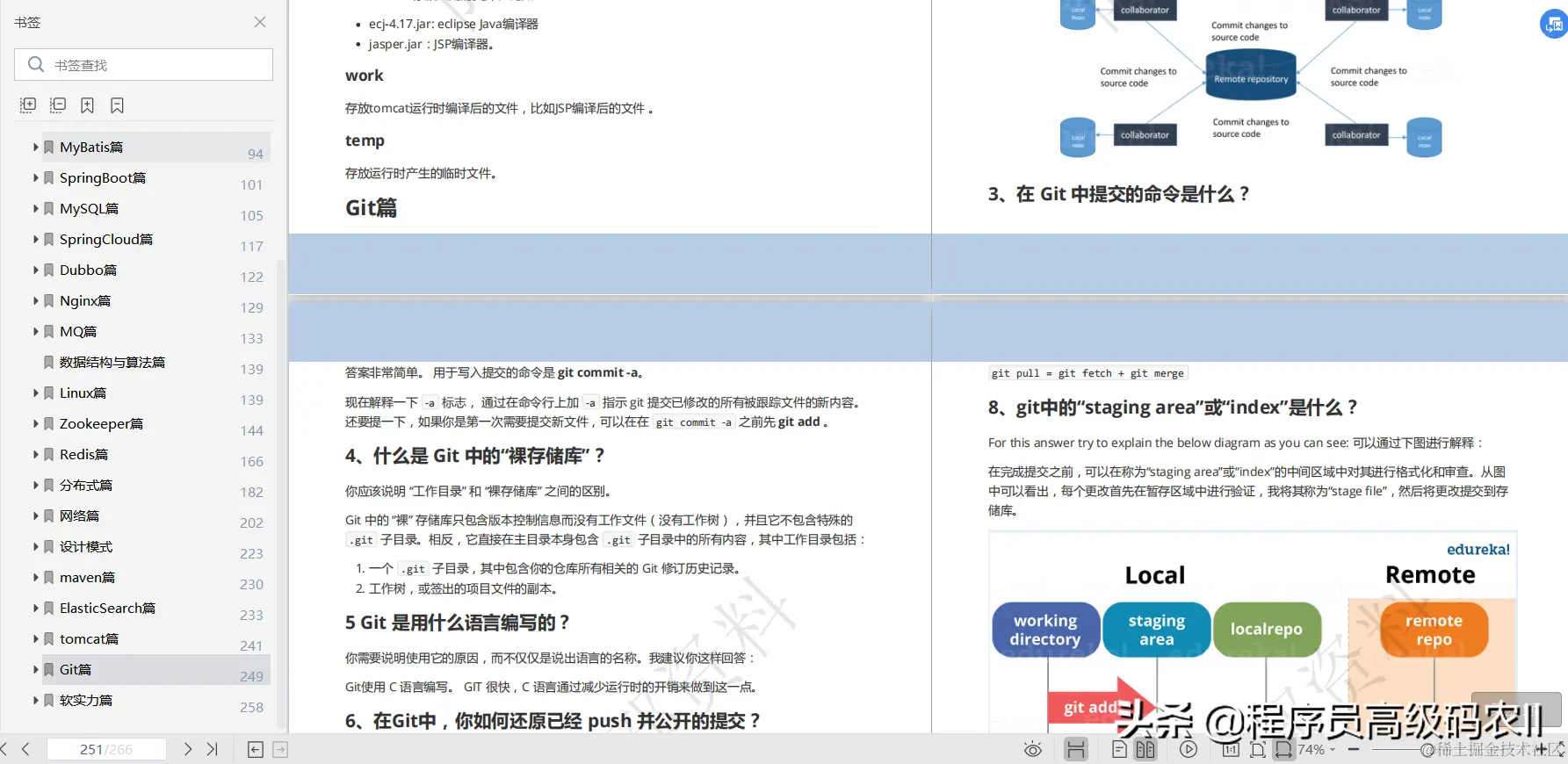Jump to last page icon
This screenshot has height=764, width=1568.
212,749
